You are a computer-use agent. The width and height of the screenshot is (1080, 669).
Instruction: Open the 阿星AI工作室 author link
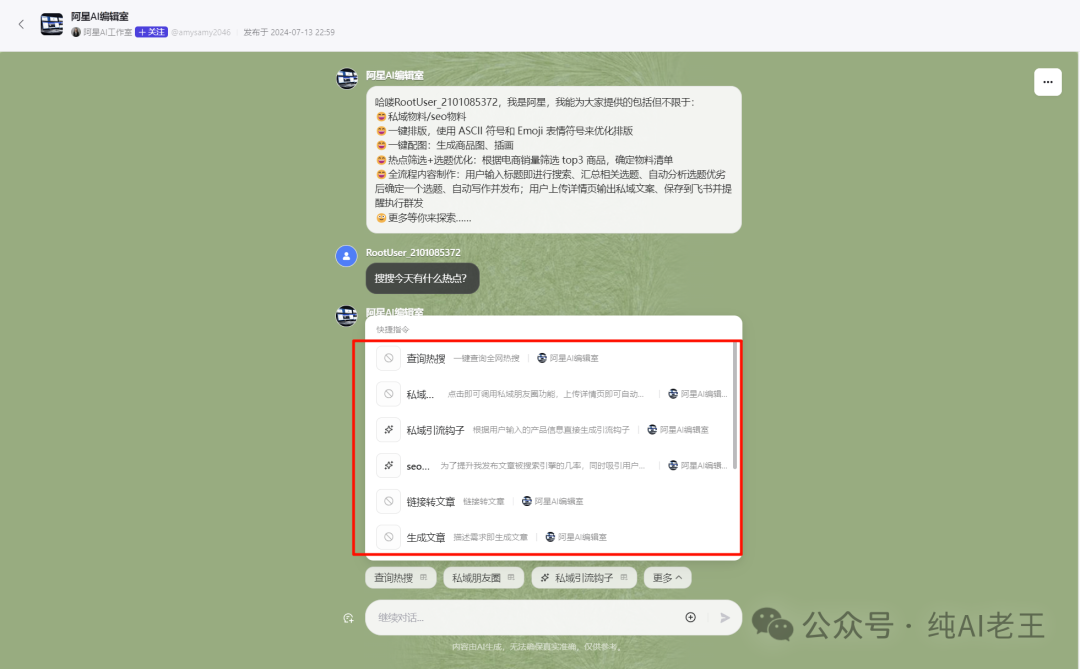[107, 32]
